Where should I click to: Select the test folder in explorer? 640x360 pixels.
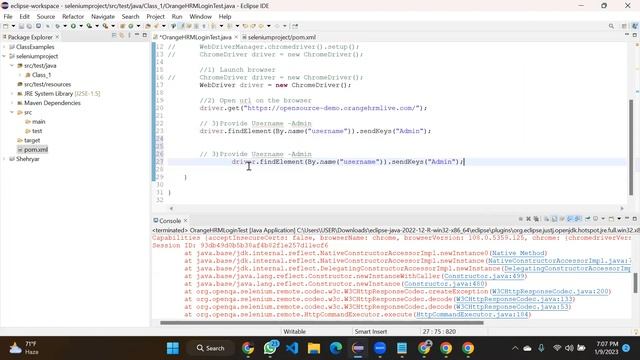click(34, 131)
